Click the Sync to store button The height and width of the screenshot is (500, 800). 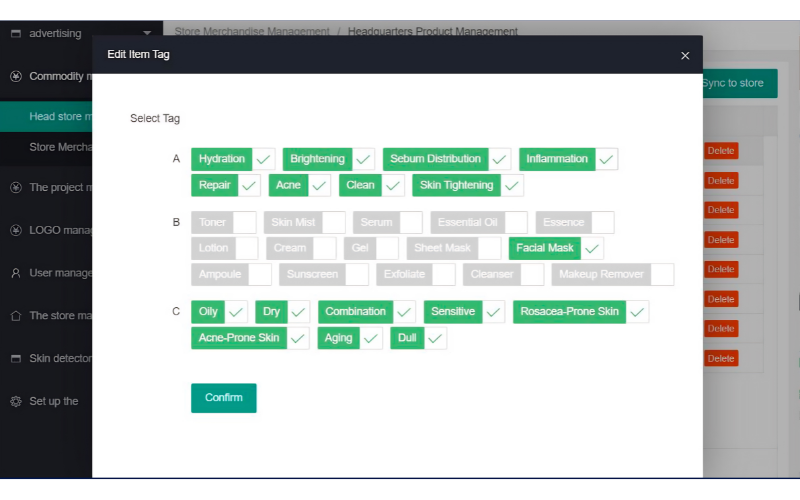tap(740, 83)
